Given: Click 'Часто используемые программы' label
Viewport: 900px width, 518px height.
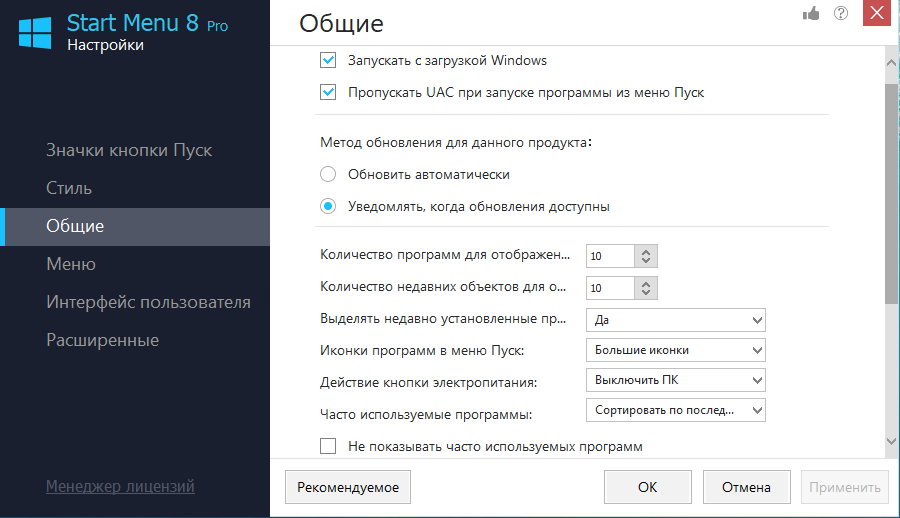Looking at the screenshot, I should [426, 415].
